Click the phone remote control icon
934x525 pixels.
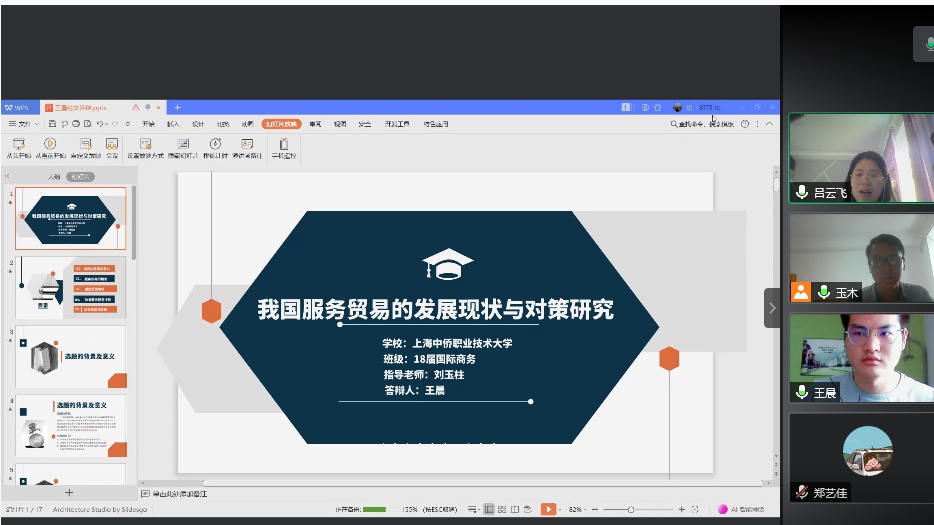(x=284, y=146)
